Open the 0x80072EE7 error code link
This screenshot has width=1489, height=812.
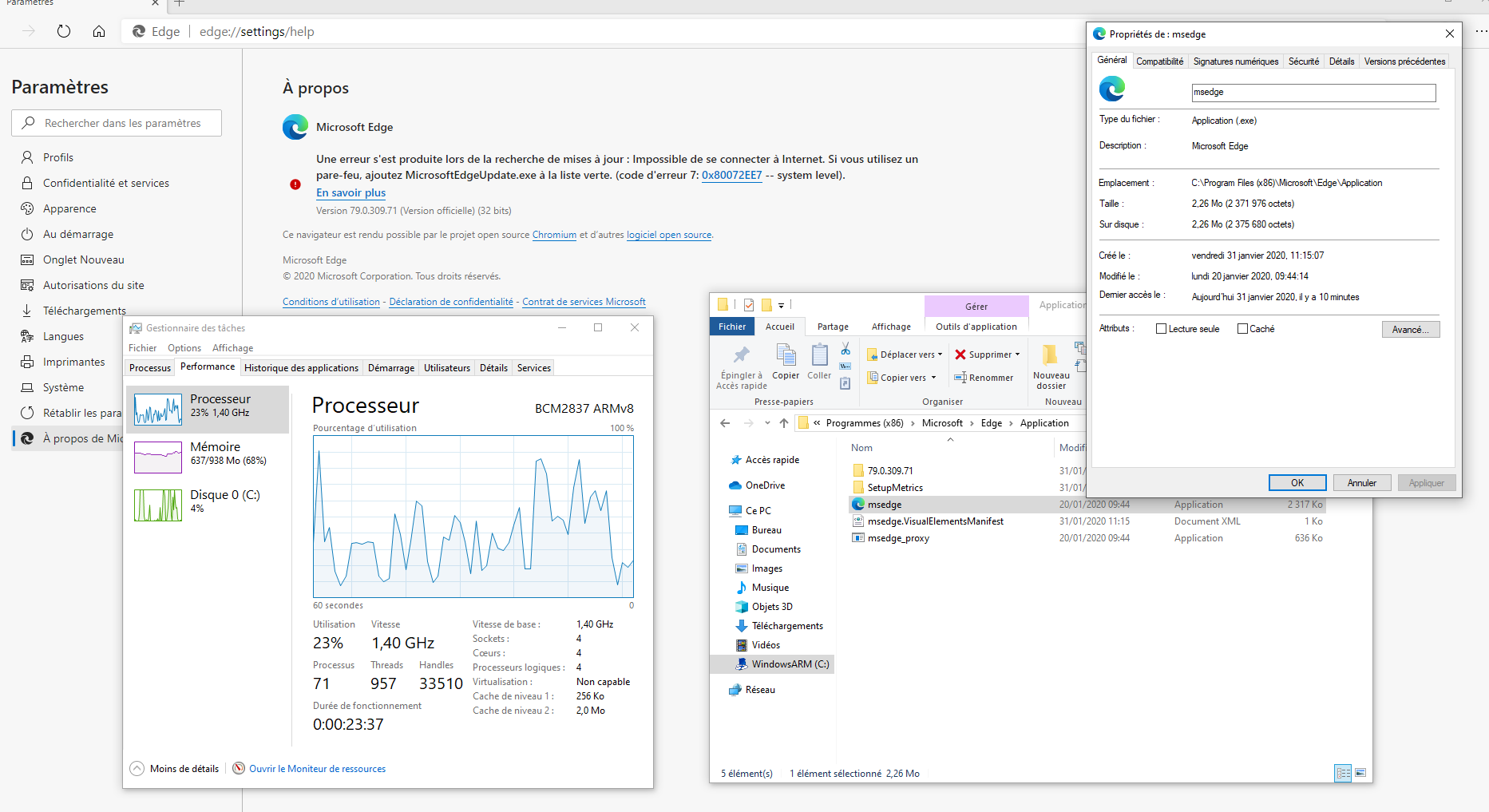[x=731, y=176]
